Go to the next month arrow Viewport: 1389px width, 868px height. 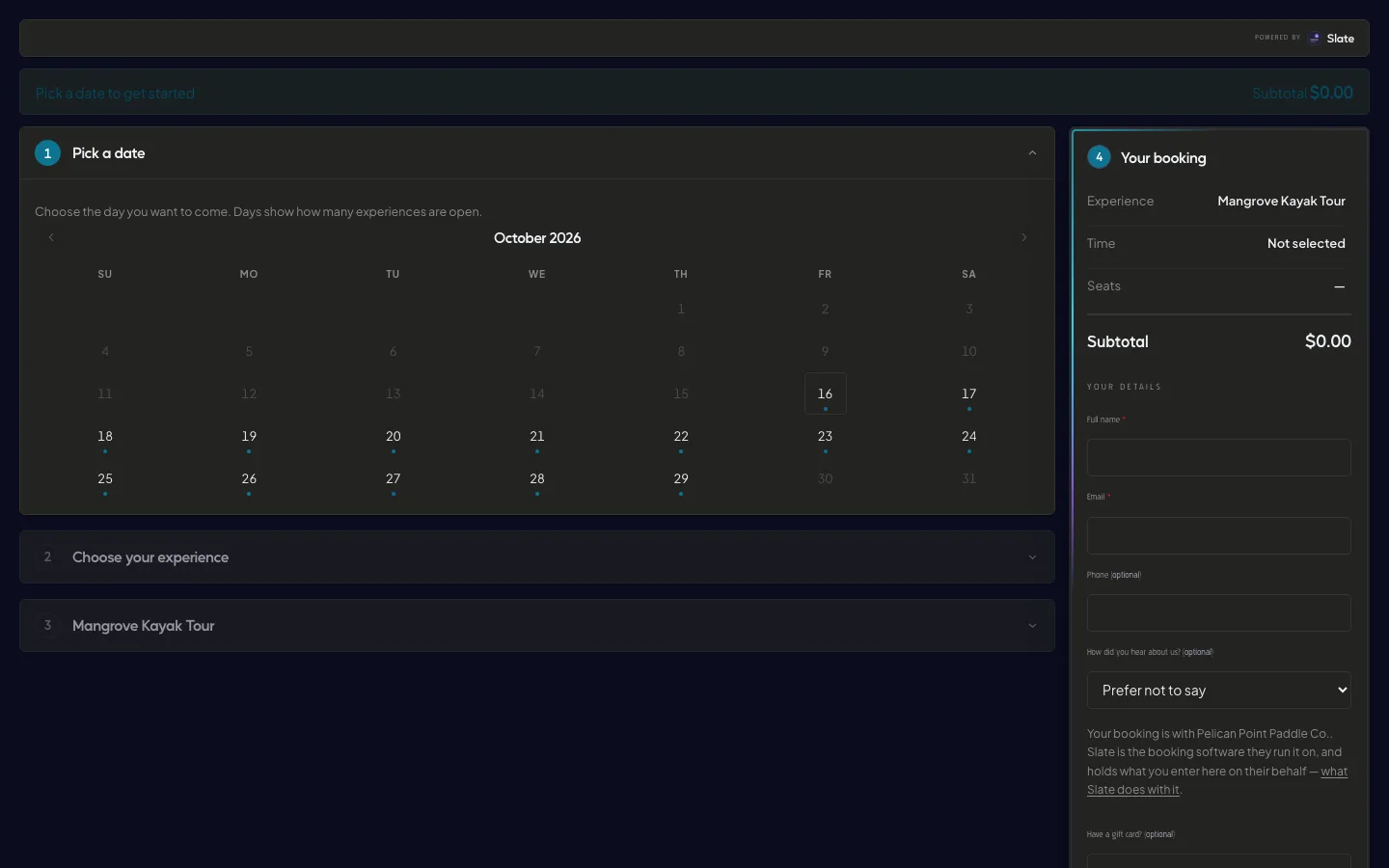pyautogui.click(x=1024, y=237)
